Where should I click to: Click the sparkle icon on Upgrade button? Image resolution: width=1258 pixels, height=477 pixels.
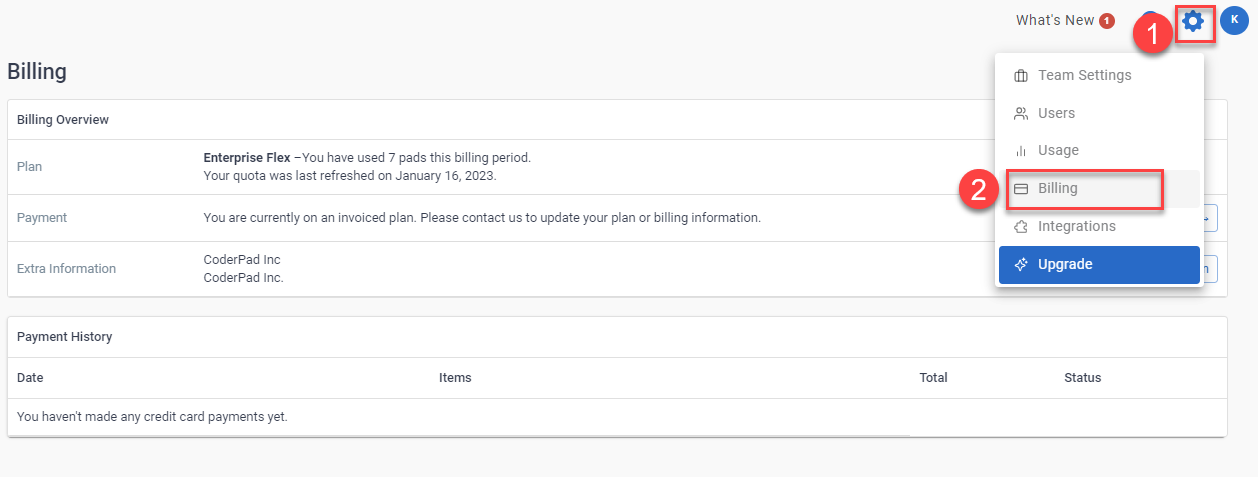(1021, 265)
